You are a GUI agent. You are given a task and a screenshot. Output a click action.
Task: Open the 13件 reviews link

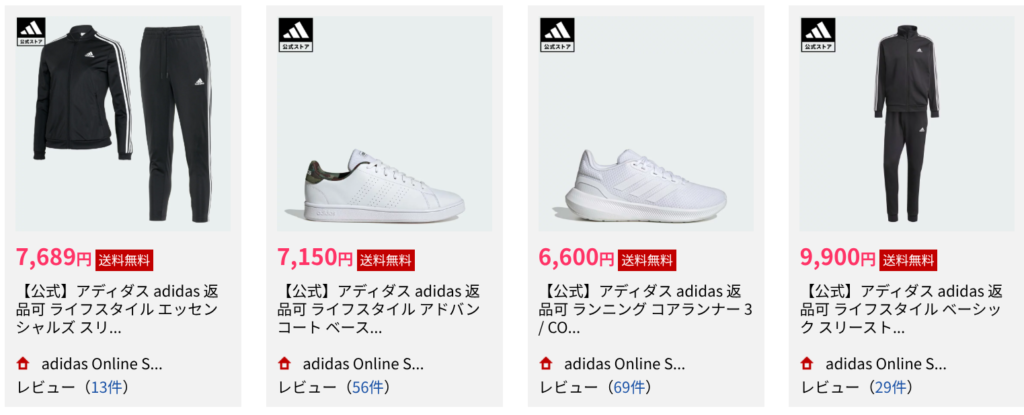108,387
